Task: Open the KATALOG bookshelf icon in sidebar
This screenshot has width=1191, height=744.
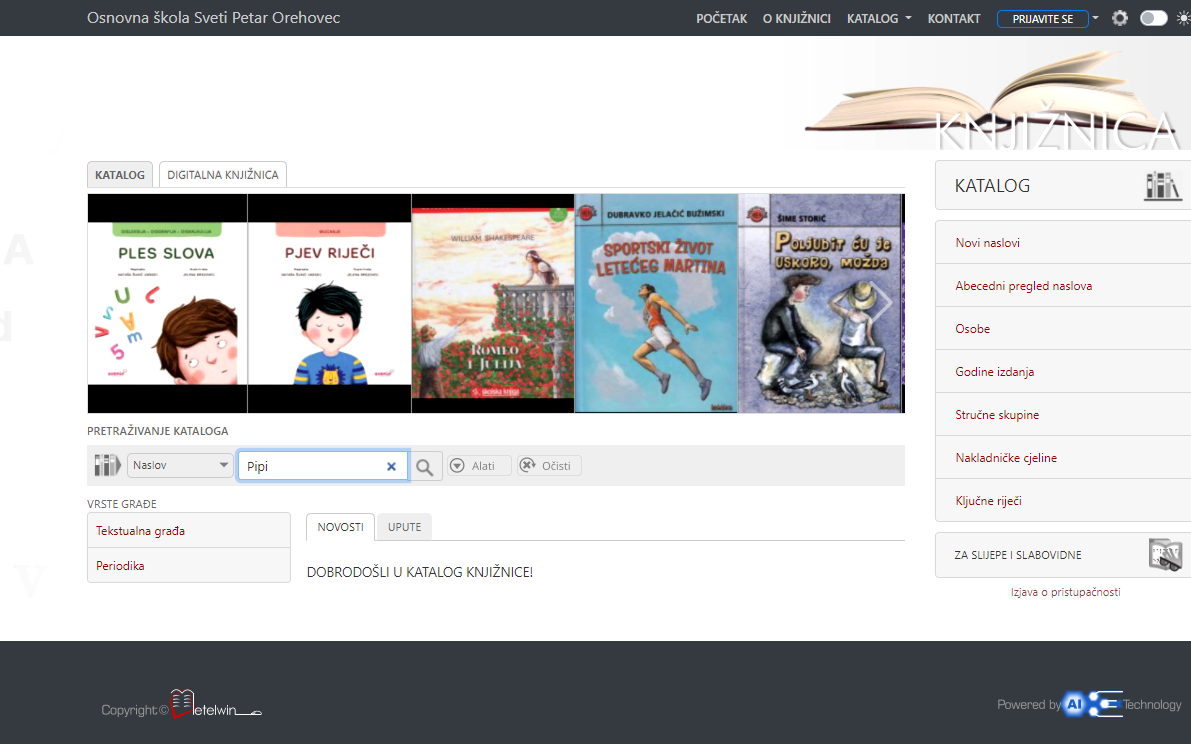Action: (x=1162, y=185)
